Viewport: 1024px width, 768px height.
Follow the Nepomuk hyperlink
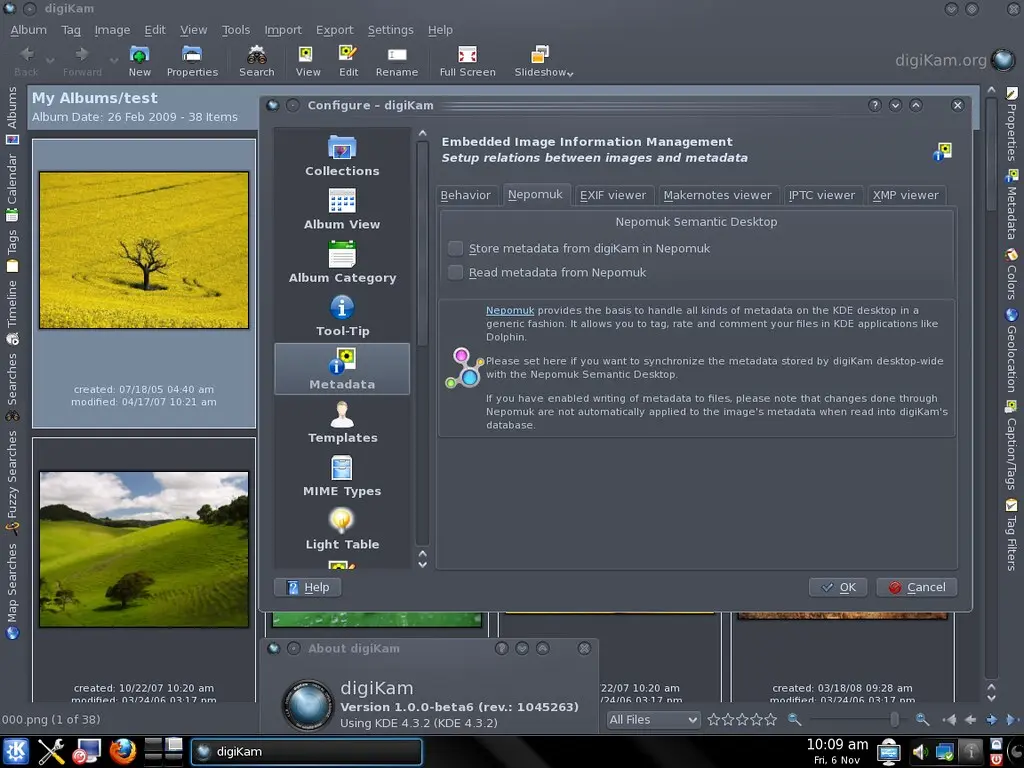click(510, 311)
